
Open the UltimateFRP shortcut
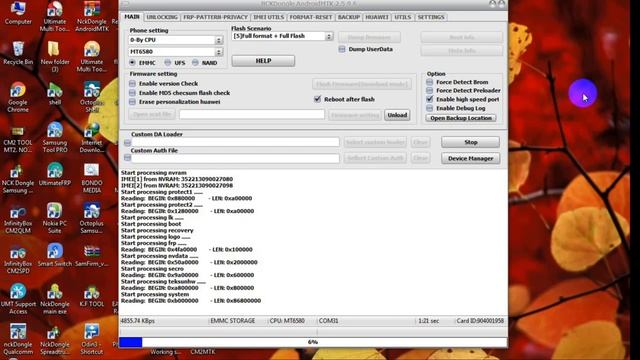coord(55,174)
